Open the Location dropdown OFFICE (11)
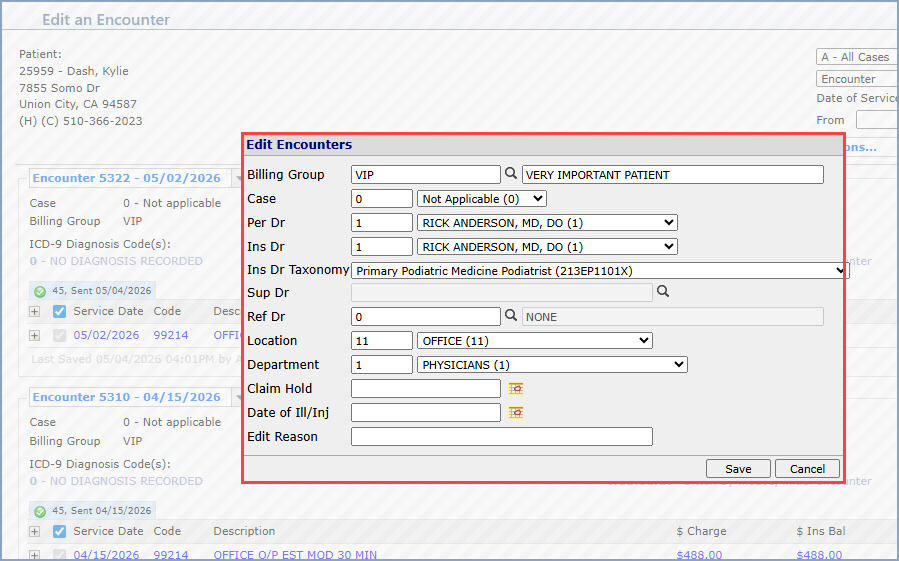This screenshot has height=561, width=899. tap(534, 341)
